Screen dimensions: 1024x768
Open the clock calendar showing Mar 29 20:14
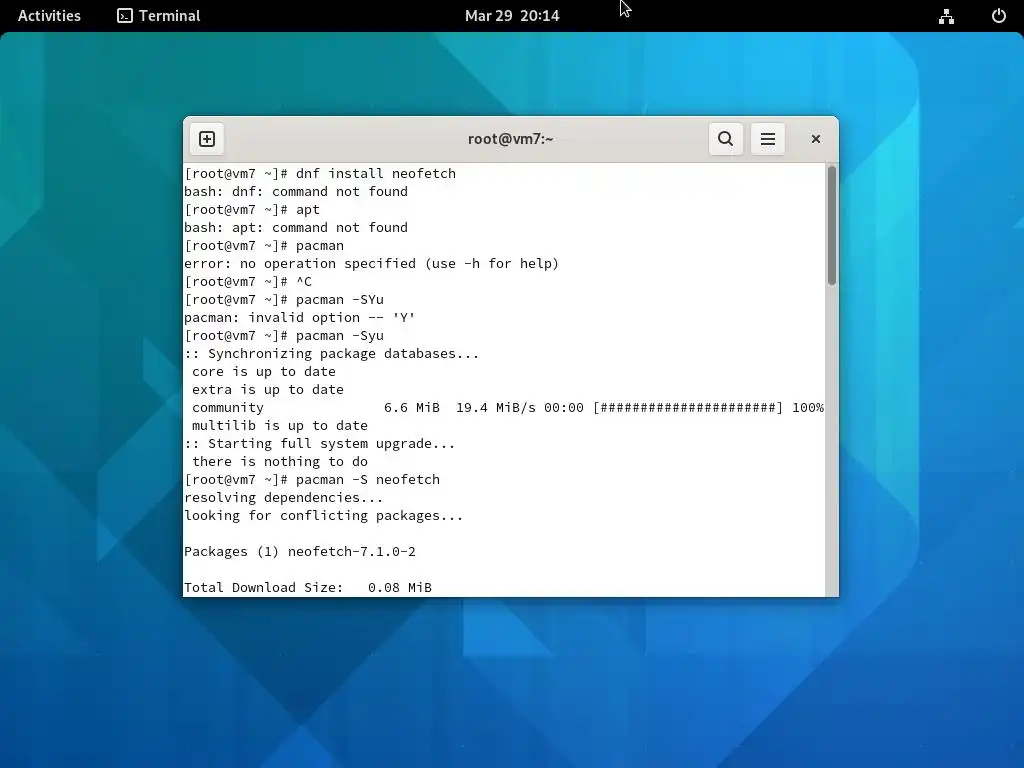(512, 16)
